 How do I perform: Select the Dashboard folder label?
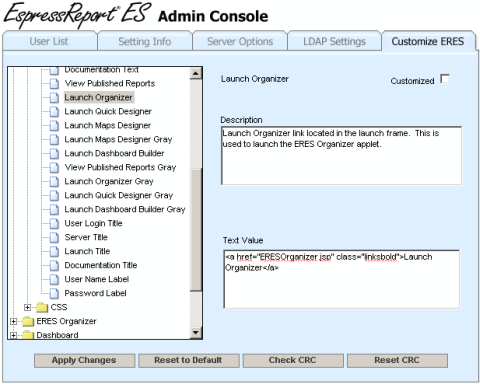point(58,335)
